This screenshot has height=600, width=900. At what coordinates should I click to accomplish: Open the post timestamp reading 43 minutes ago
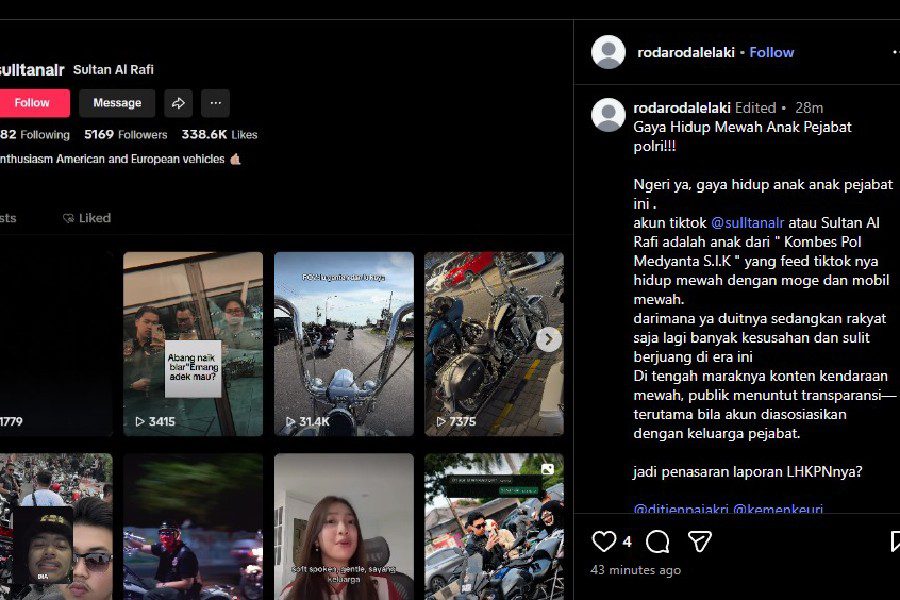634,570
